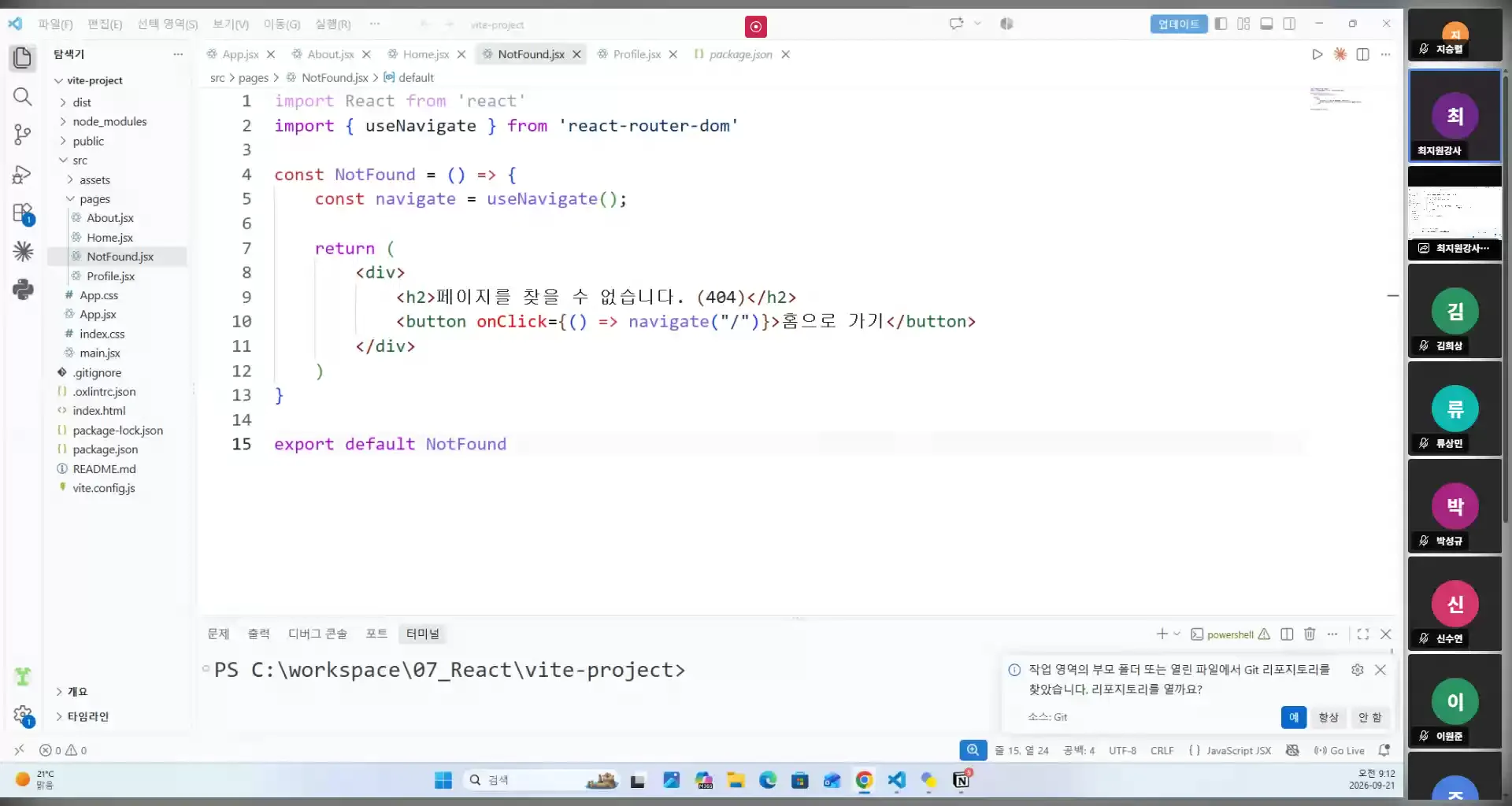Toggle the secondary side bar visibility
The height and width of the screenshot is (806, 1512).
pyautogui.click(x=1289, y=24)
